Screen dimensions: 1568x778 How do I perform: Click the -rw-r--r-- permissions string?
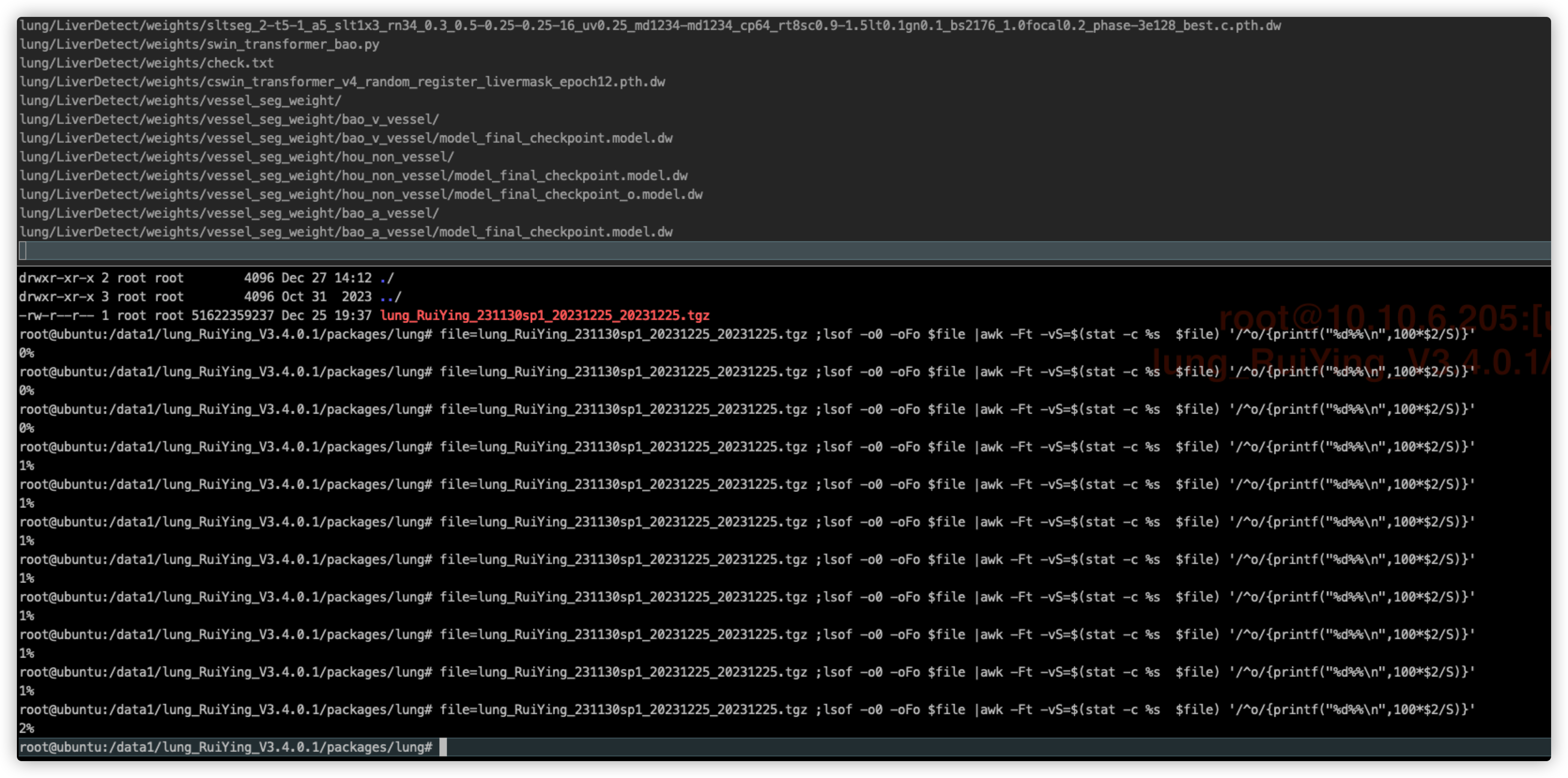(x=56, y=316)
